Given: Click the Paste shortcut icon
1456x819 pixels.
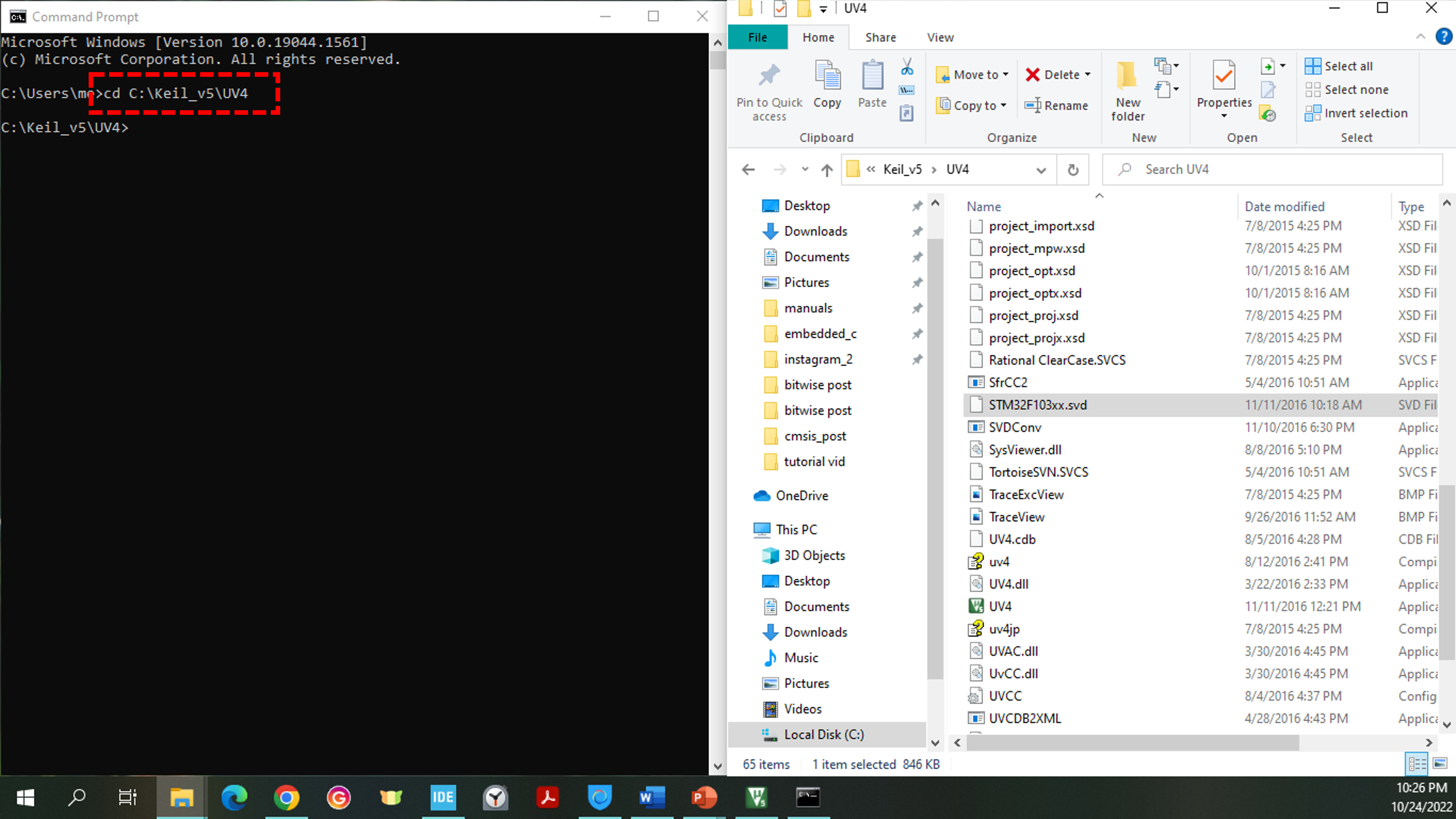Looking at the screenshot, I should pyautogui.click(x=907, y=113).
